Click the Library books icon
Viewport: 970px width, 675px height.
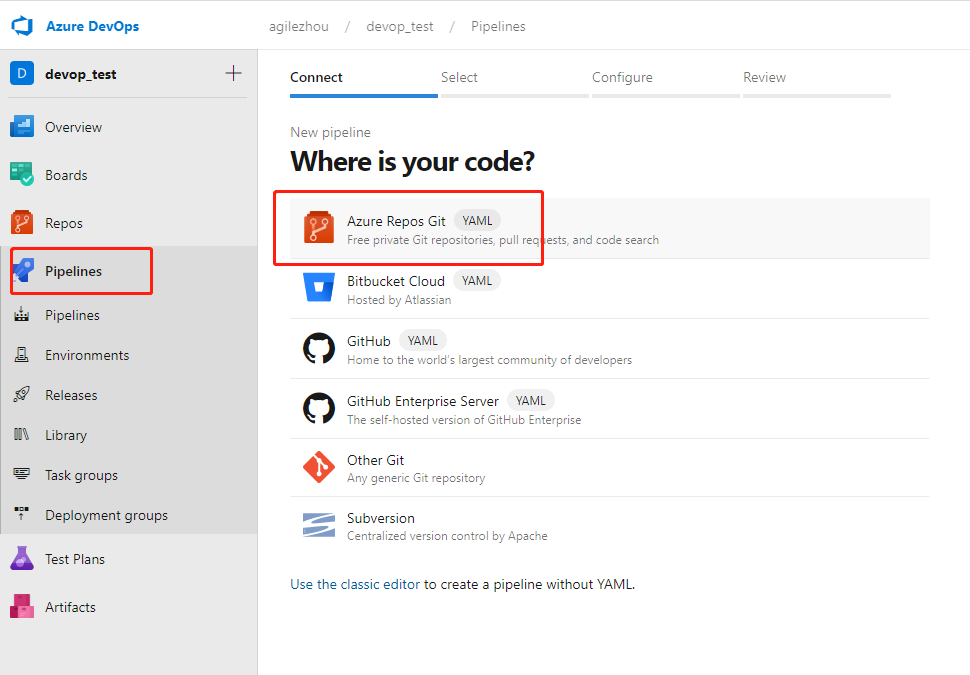22,434
